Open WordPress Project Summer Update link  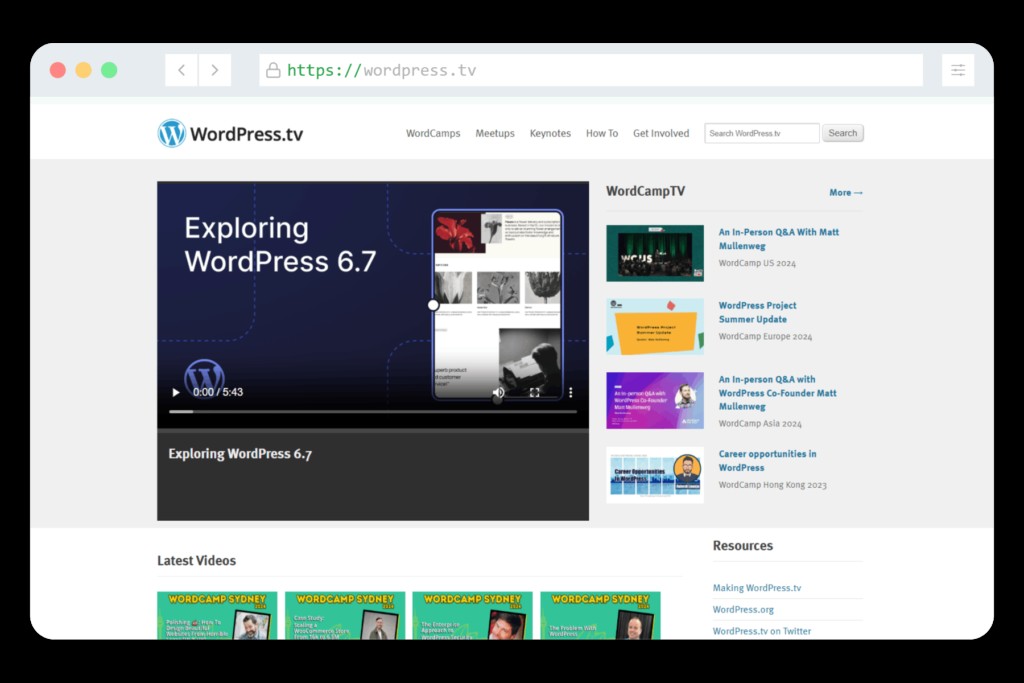pos(757,312)
